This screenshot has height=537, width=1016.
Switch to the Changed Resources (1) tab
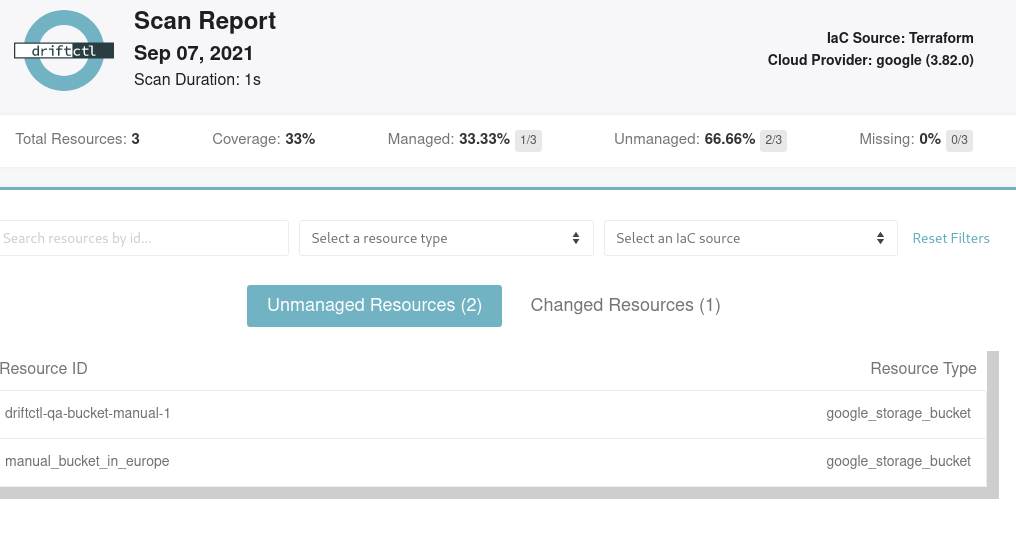pyautogui.click(x=625, y=305)
